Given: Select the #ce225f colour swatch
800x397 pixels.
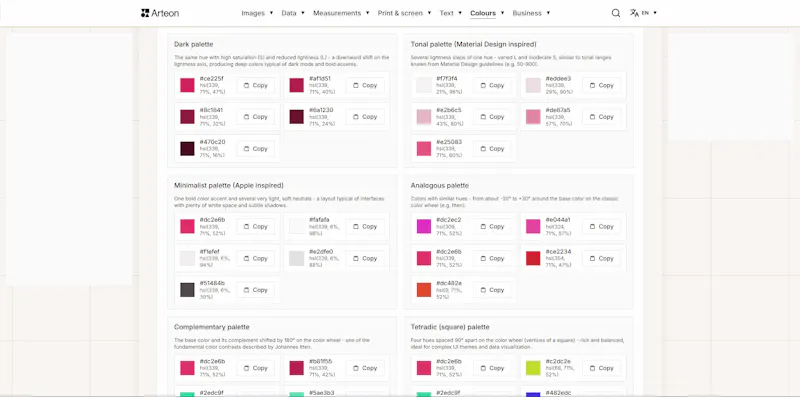Looking at the screenshot, I should click(x=187, y=85).
